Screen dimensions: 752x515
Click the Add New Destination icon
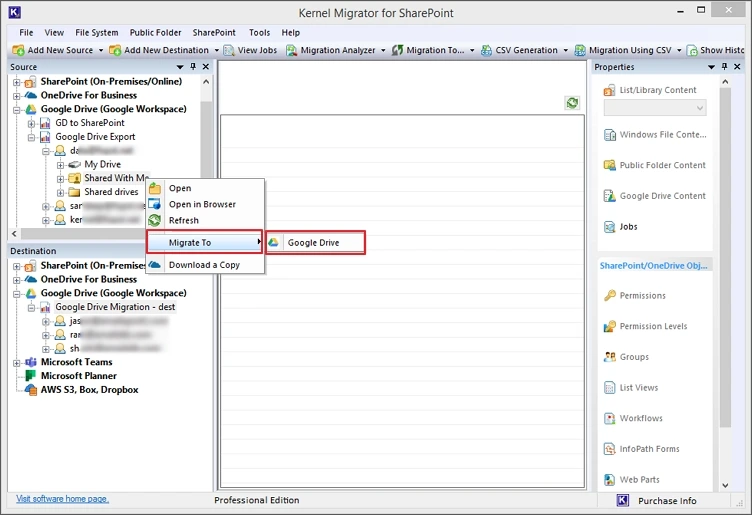(115, 50)
